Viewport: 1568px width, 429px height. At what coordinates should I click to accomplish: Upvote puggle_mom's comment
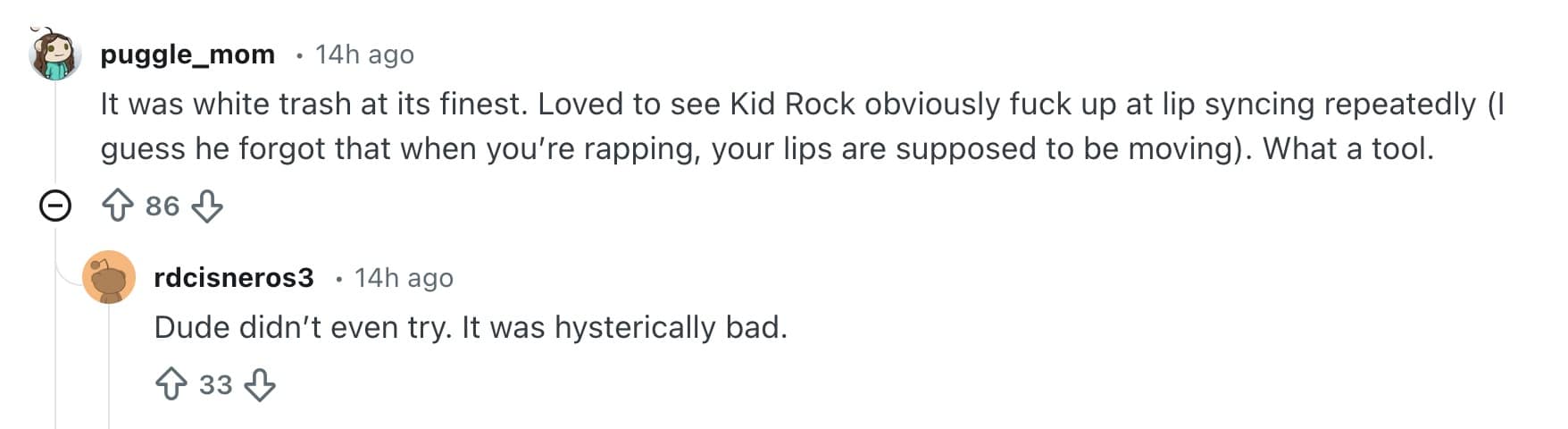point(118,206)
